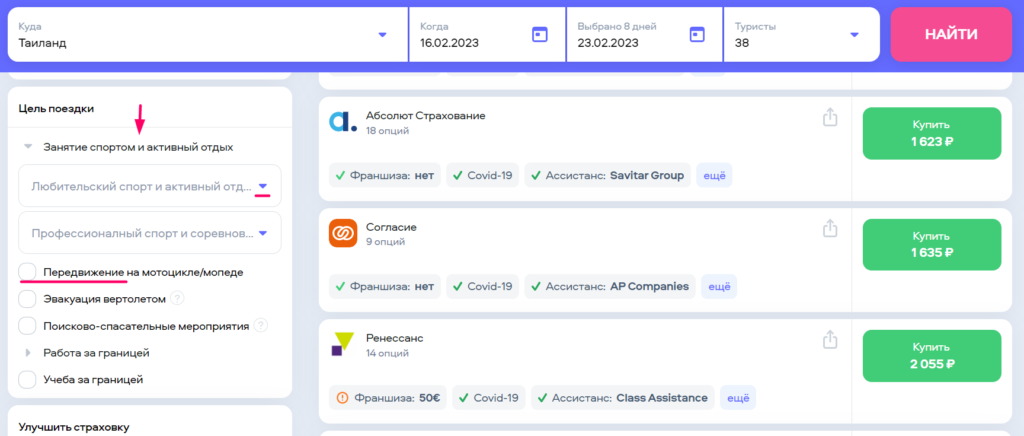1024x436 pixels.
Task: Click the calendar icon in Когда field
Action: (540, 34)
